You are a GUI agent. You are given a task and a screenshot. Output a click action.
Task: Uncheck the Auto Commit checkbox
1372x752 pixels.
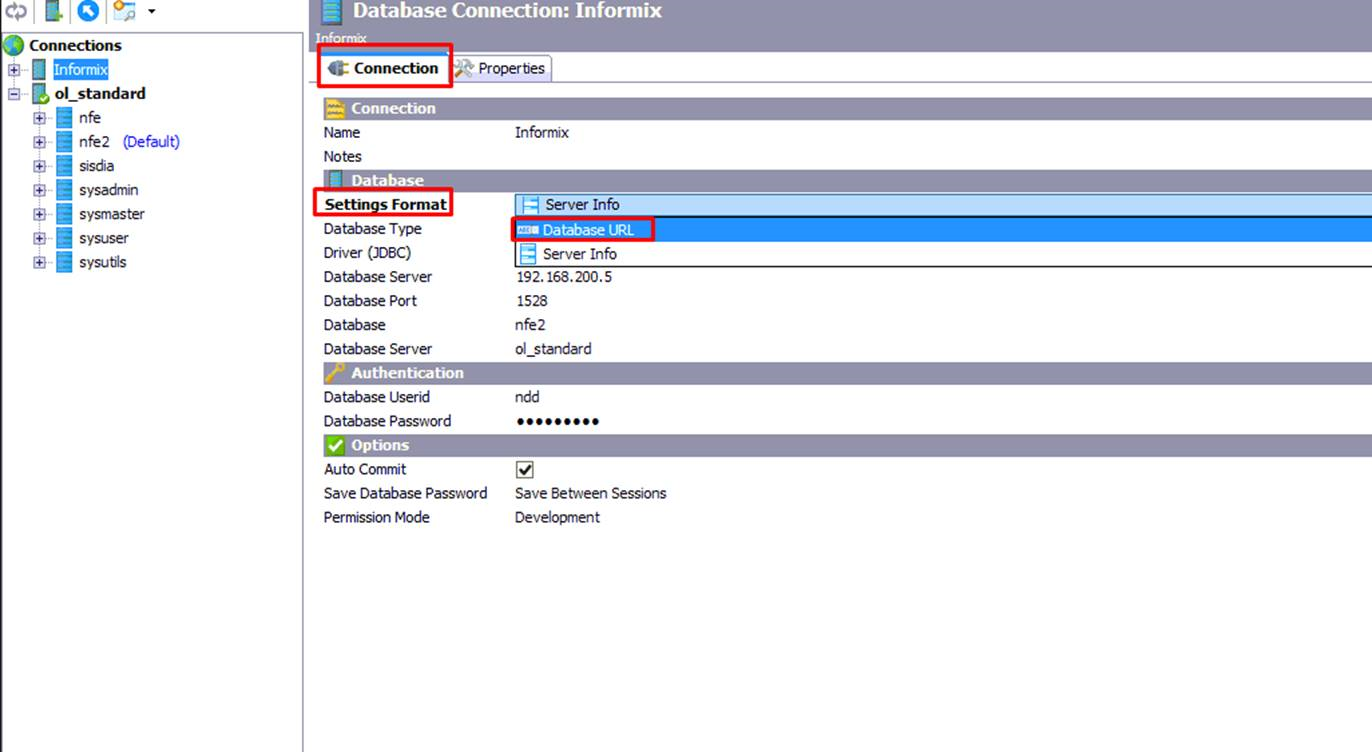click(x=524, y=469)
